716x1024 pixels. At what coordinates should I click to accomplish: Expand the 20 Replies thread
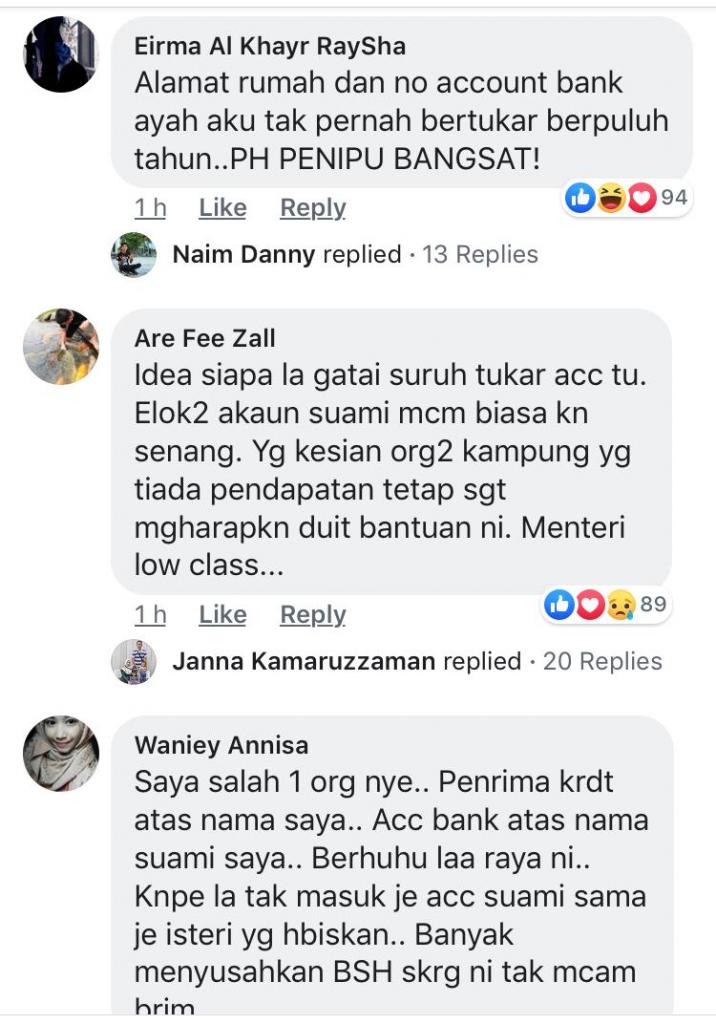pyautogui.click(x=602, y=662)
